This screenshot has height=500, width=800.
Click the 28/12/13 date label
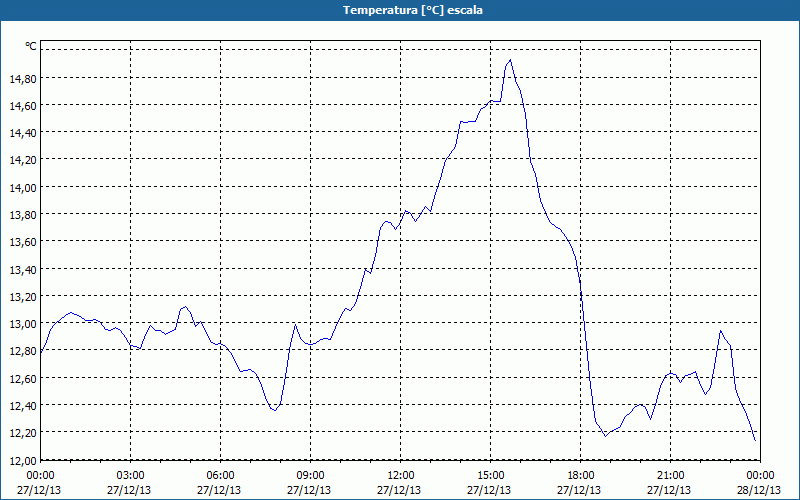[x=759, y=490]
